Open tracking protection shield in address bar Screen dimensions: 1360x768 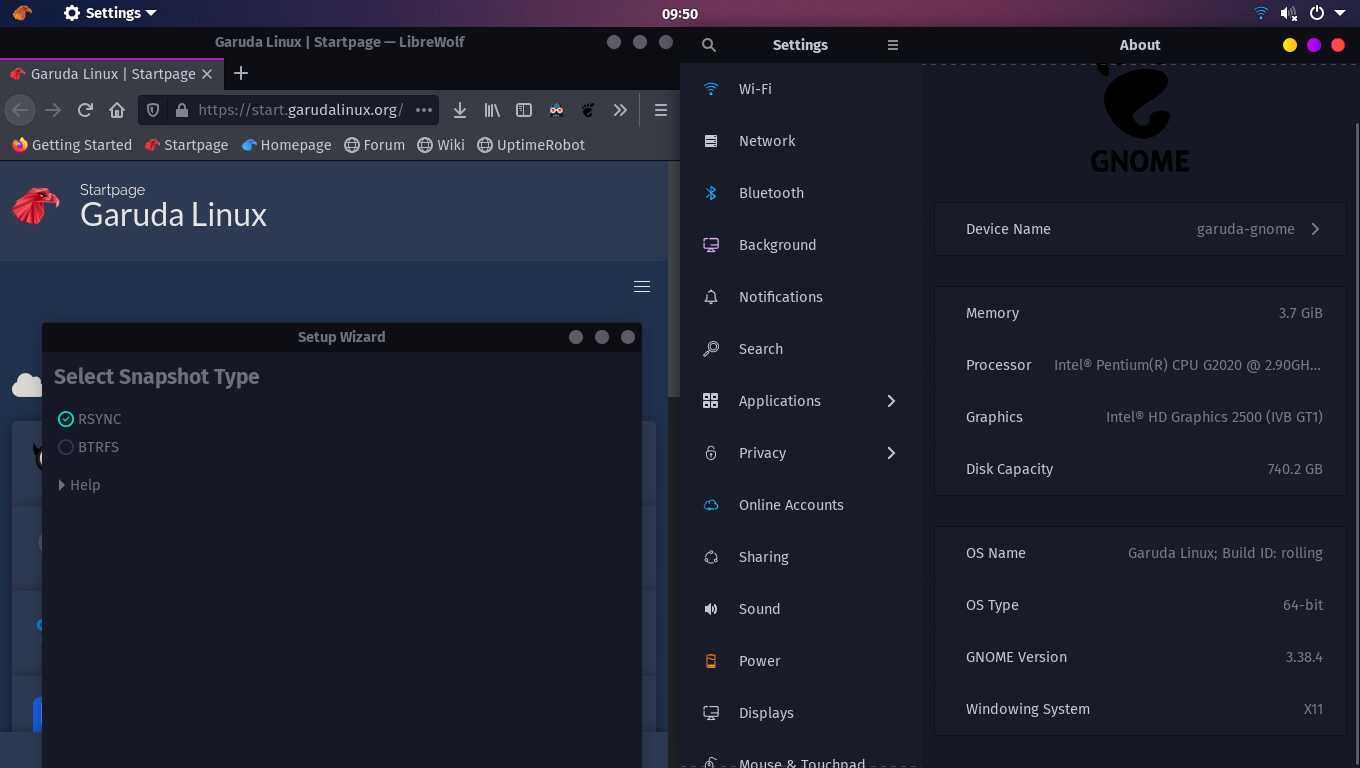click(153, 110)
